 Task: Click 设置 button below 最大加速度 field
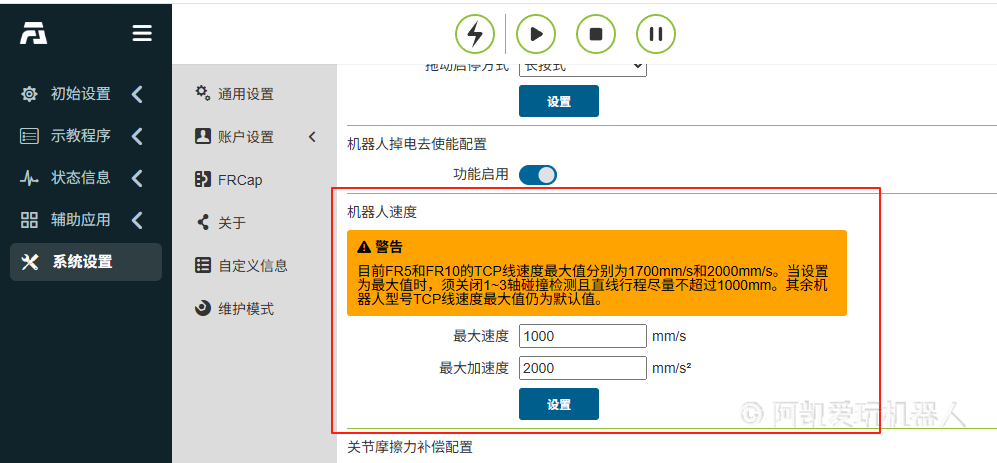pyautogui.click(x=559, y=404)
